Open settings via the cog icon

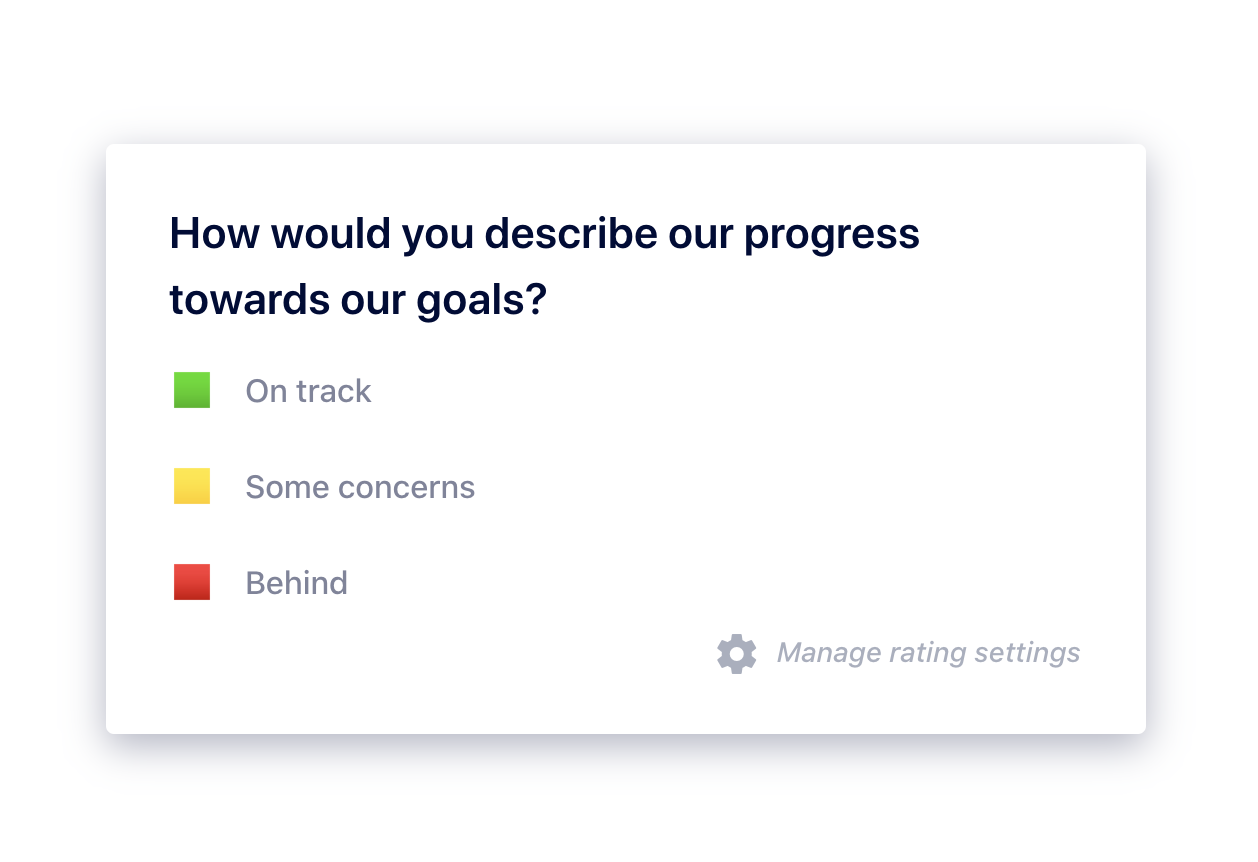tap(737, 653)
